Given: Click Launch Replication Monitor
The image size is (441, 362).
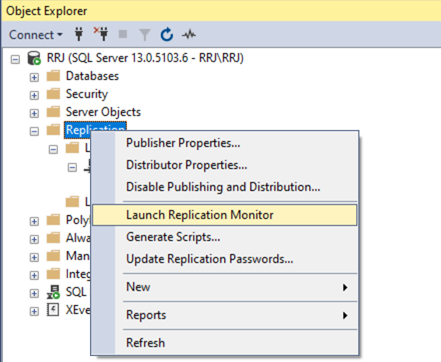Looking at the screenshot, I should 225,215.
